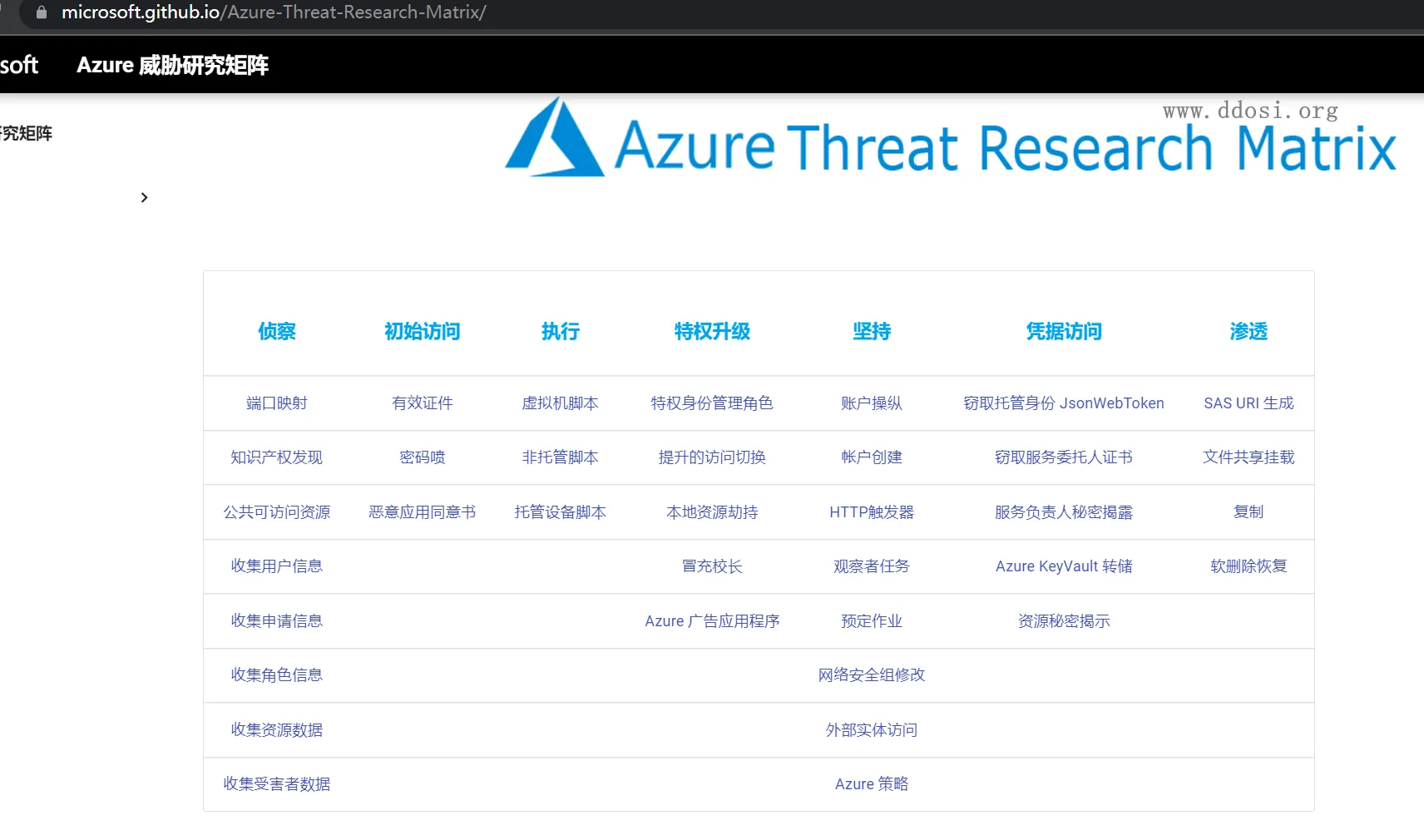The width and height of the screenshot is (1424, 840).
Task: Open Azure 广告应用程序 technique
Action: [712, 621]
